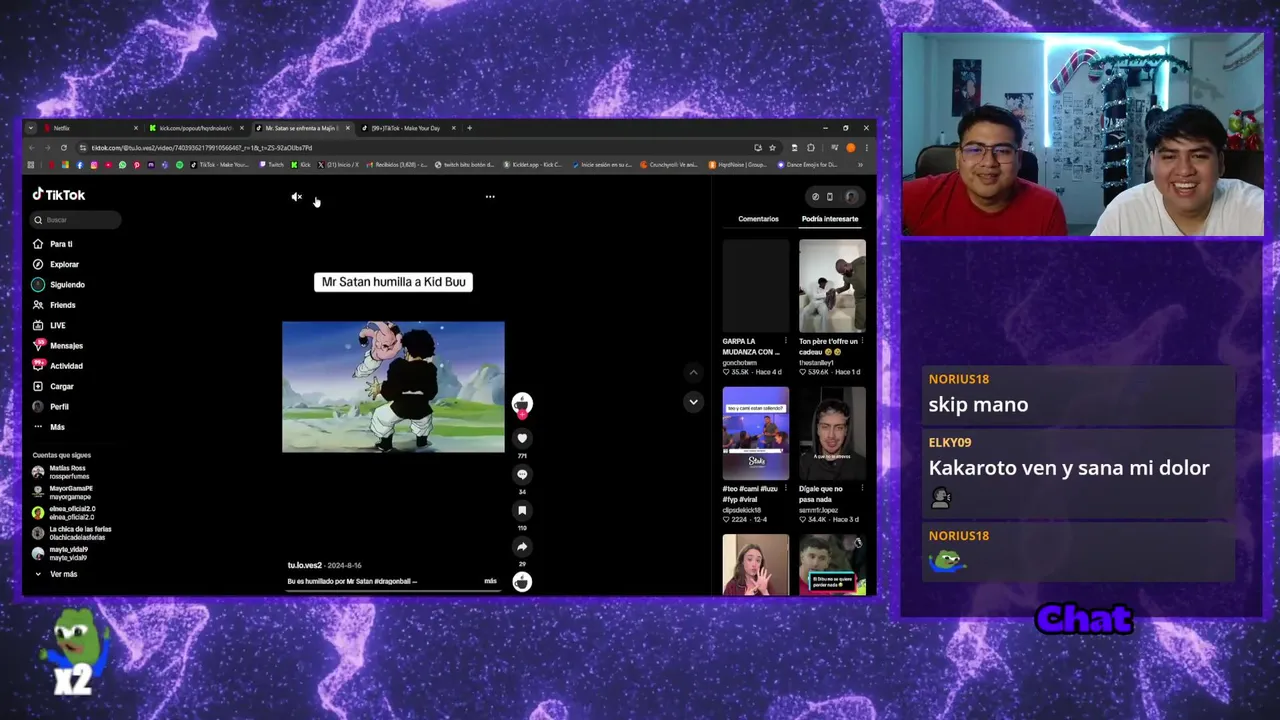Switch to the kick.com popout tab
Image resolution: width=1280 pixels, height=720 pixels.
coord(195,128)
